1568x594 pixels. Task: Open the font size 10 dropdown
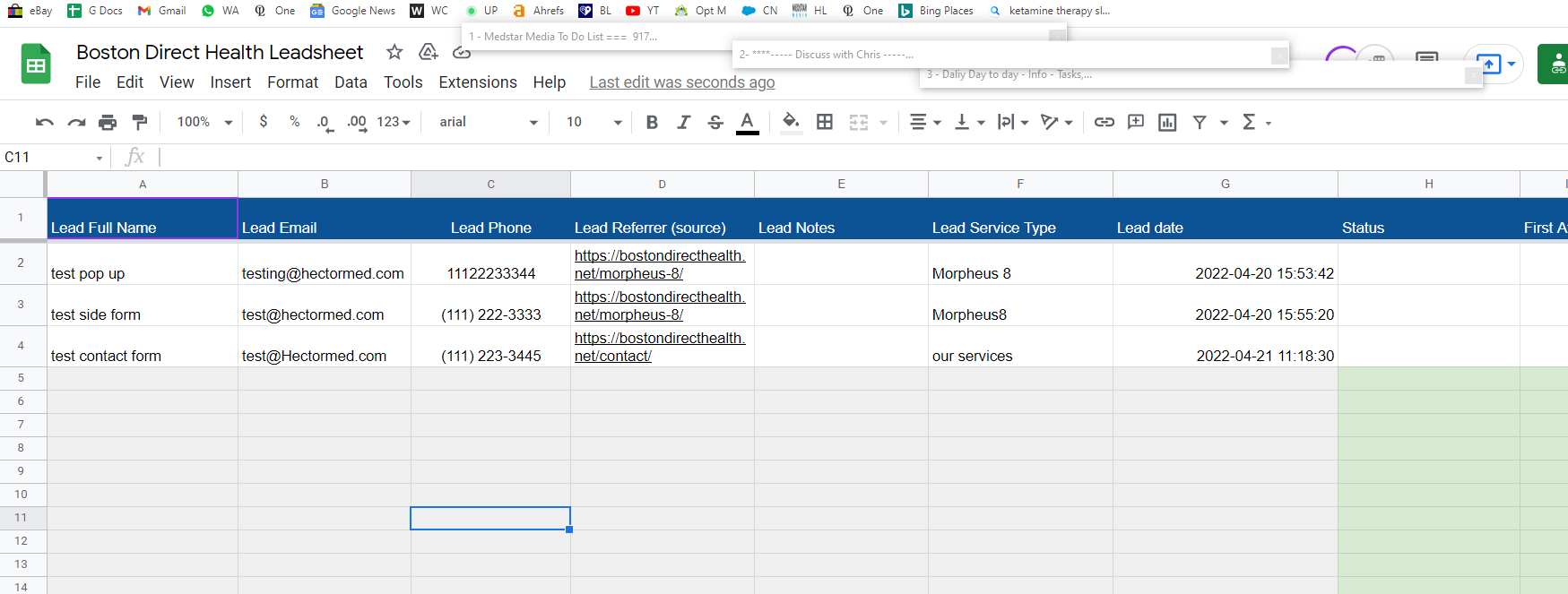point(593,122)
